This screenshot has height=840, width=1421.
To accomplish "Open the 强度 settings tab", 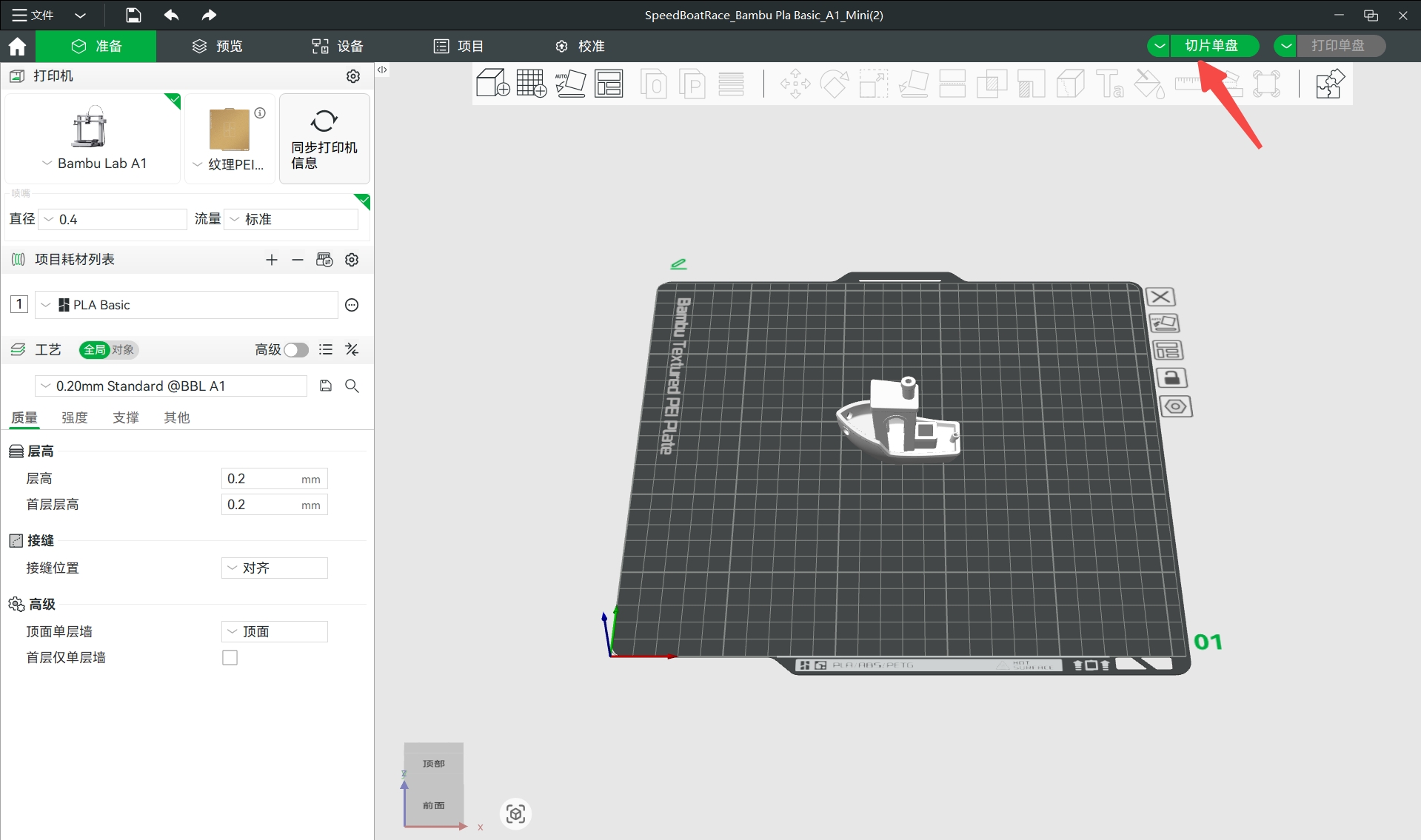I will pos(75,417).
